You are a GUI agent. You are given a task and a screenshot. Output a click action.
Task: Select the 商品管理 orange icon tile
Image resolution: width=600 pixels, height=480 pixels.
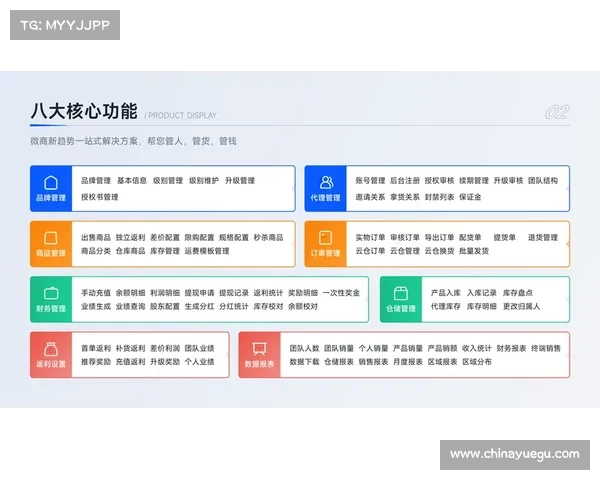pyautogui.click(x=50, y=238)
